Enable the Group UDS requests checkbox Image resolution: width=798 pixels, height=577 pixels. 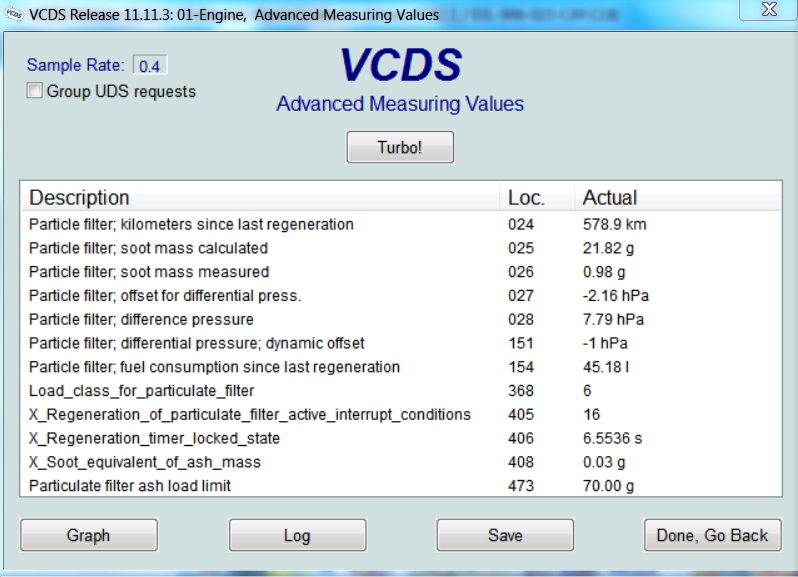[x=36, y=91]
